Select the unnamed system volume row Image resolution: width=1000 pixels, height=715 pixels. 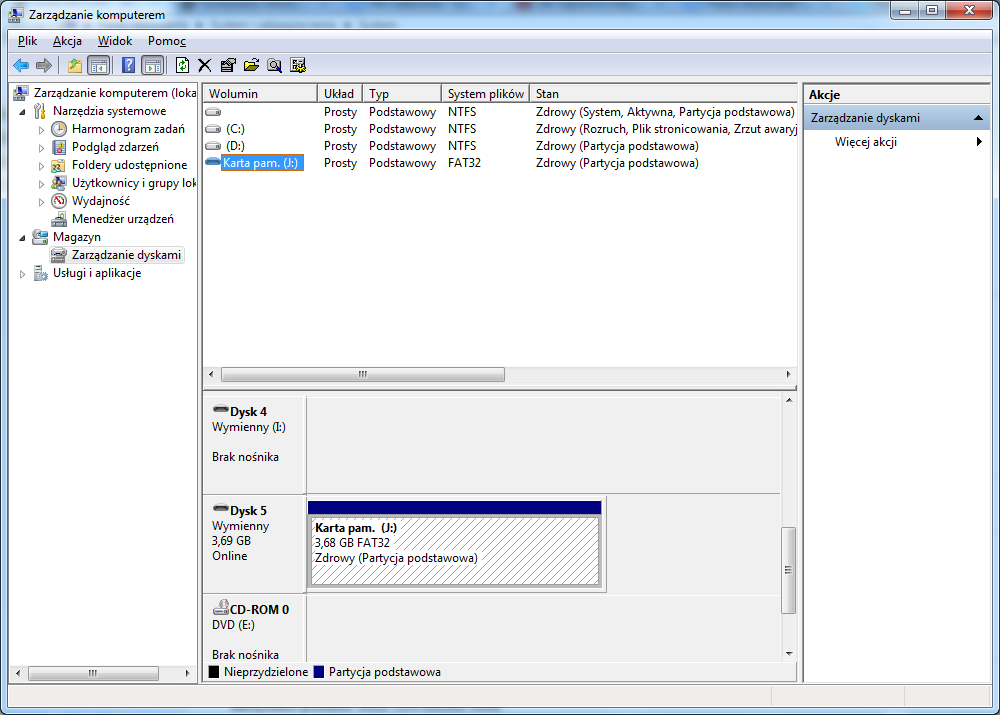[x=500, y=112]
